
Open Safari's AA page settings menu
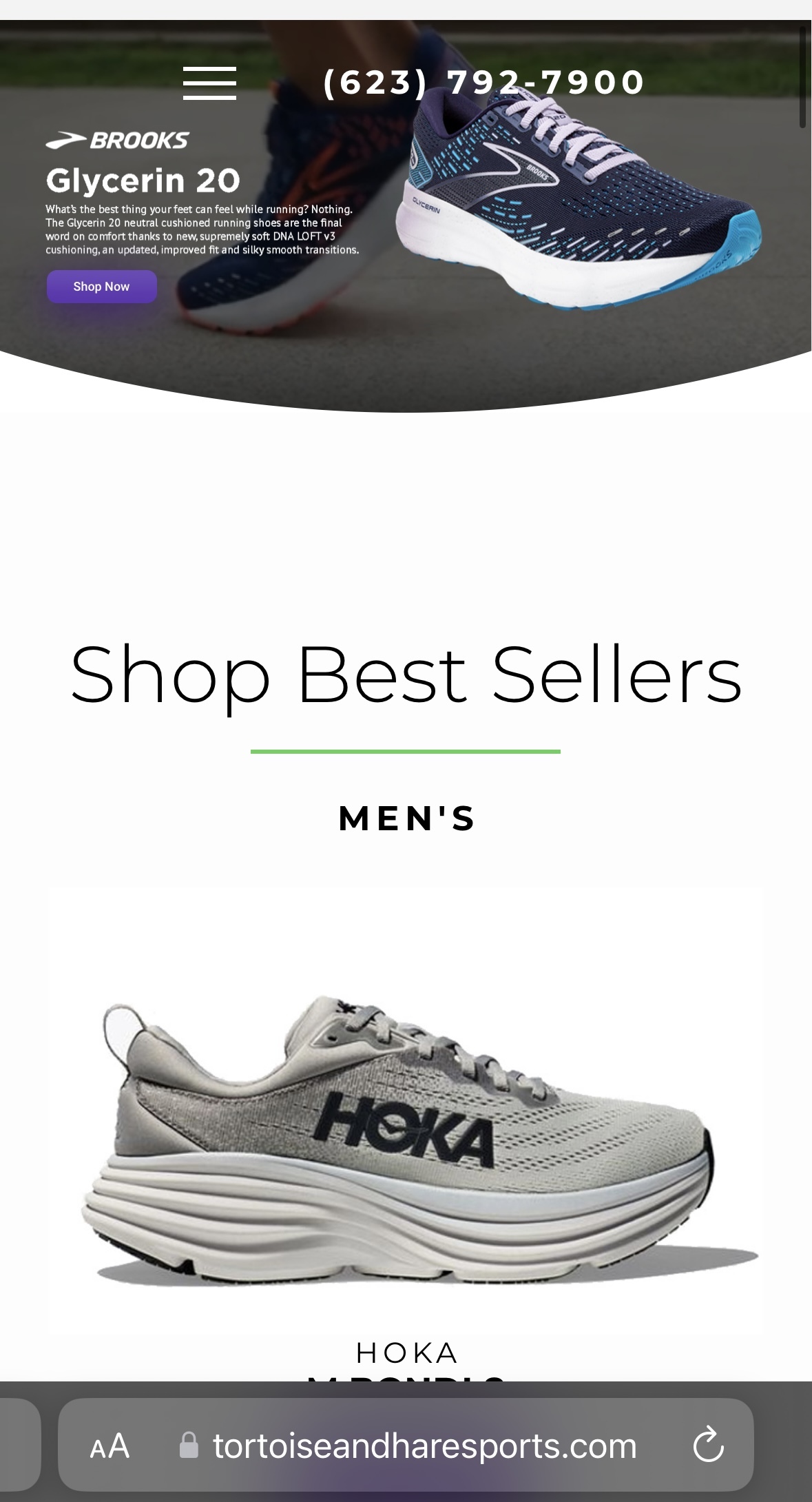click(x=110, y=1446)
